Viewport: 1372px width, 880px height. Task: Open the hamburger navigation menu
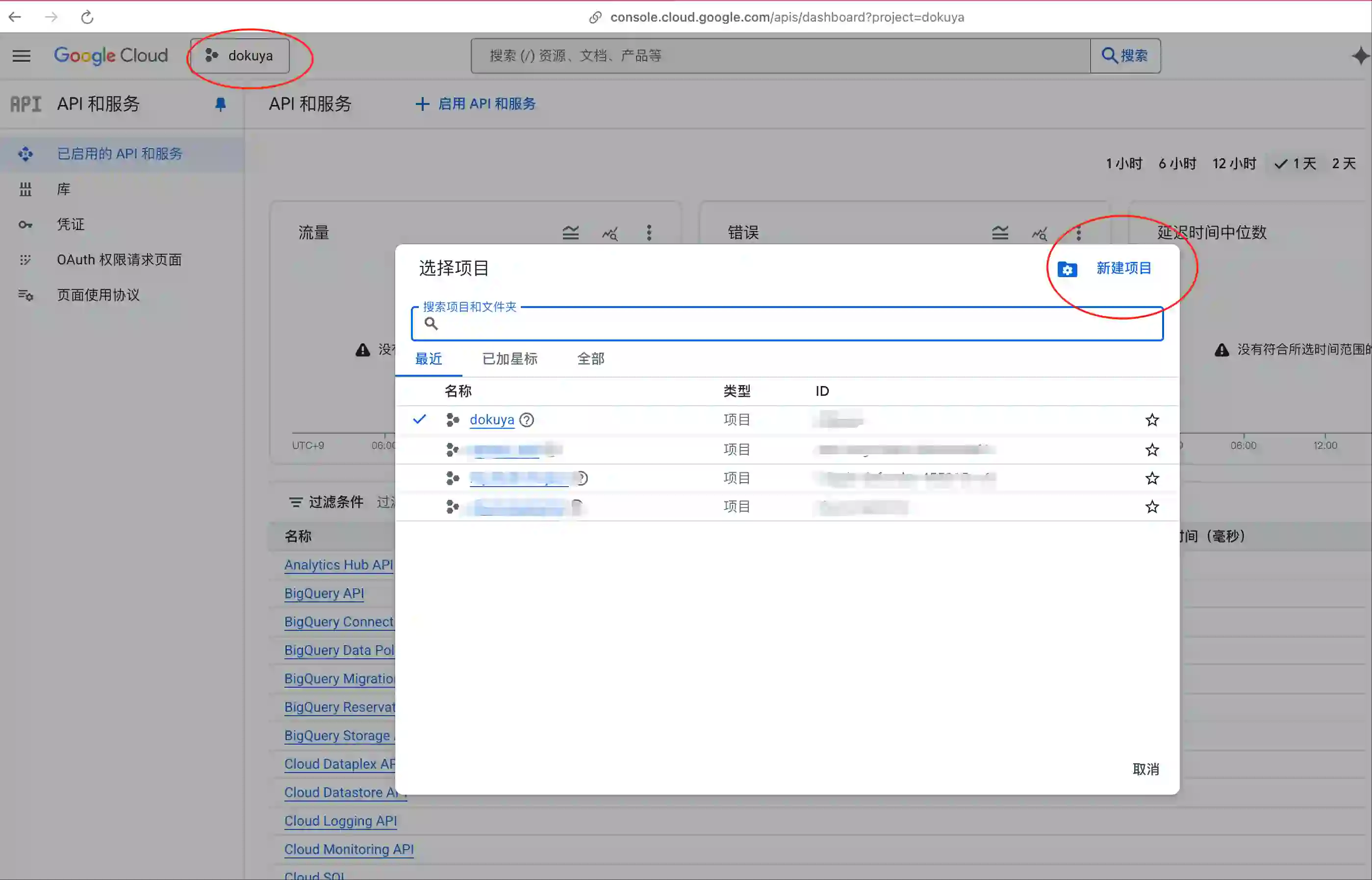click(x=21, y=55)
